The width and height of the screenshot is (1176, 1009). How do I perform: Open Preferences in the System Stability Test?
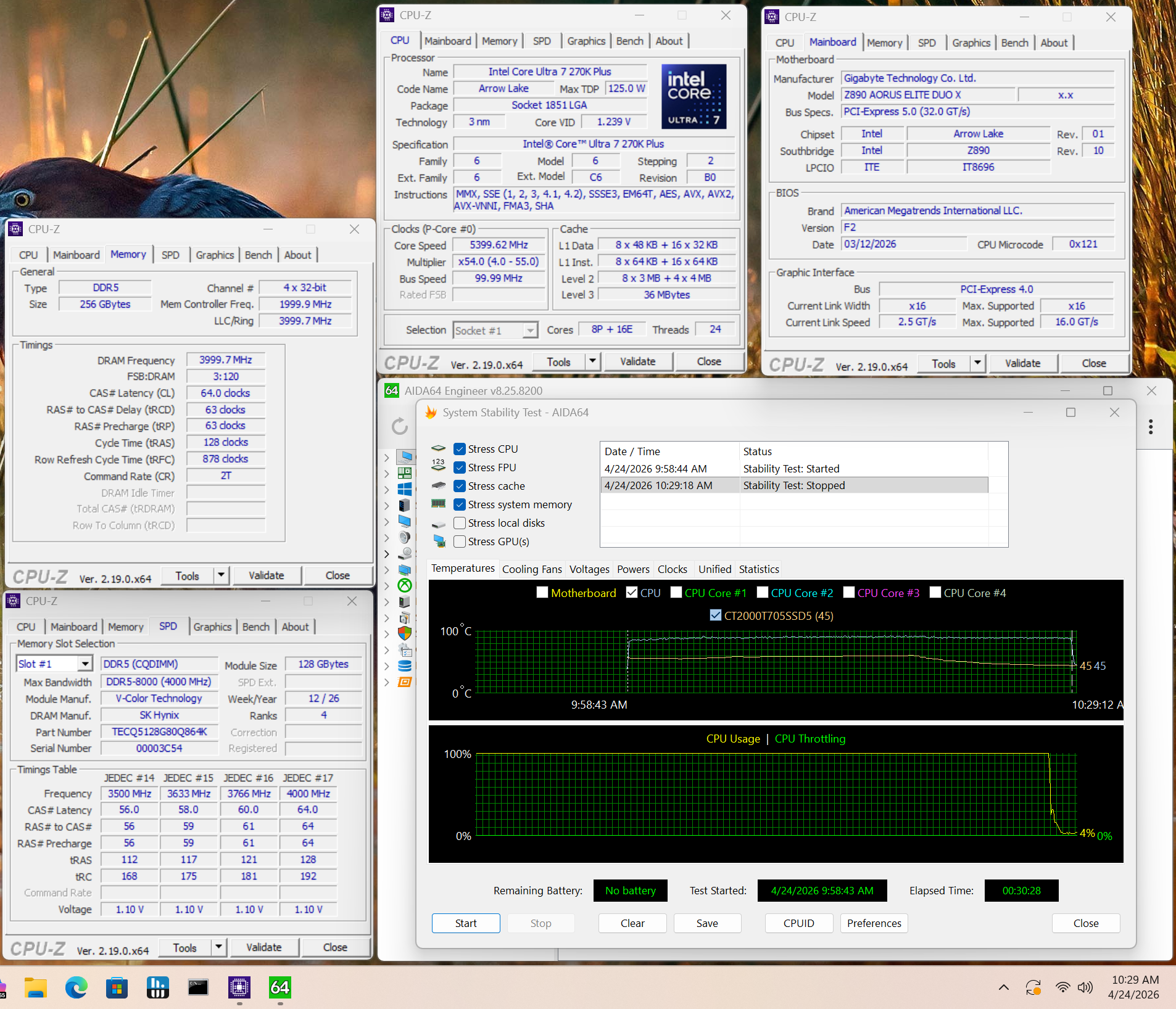coord(874,923)
